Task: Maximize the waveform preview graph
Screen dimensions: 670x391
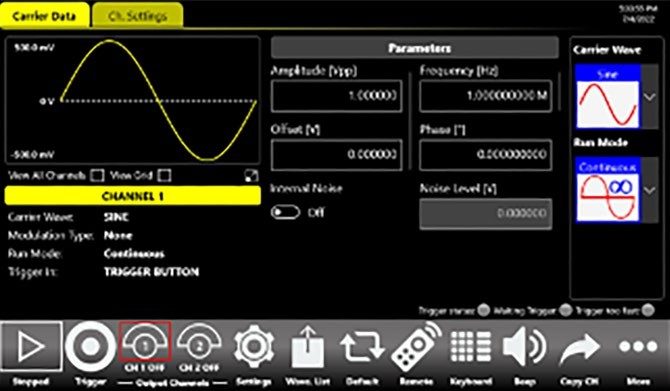Action: [x=252, y=176]
